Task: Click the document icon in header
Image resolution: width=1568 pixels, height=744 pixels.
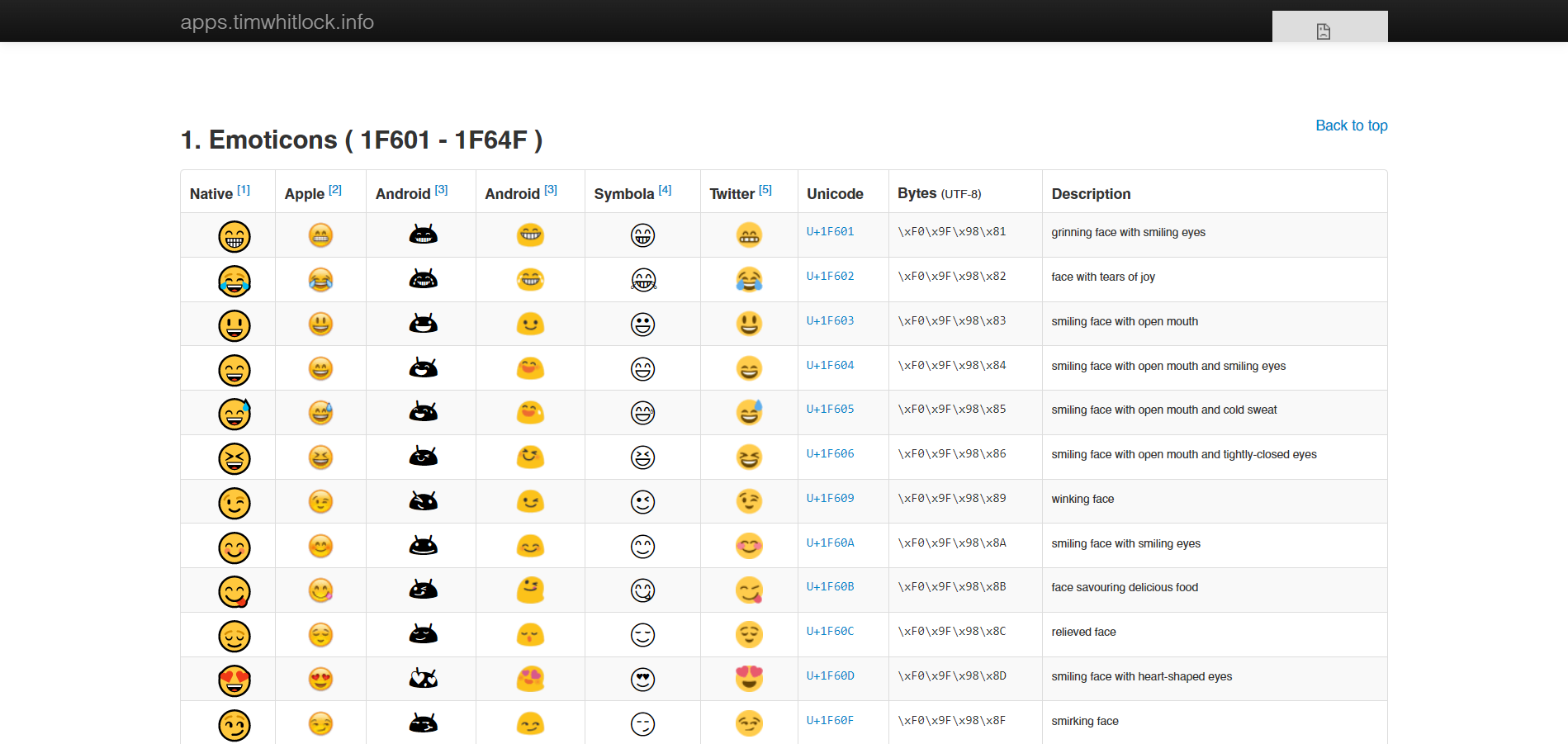Action: click(1323, 31)
